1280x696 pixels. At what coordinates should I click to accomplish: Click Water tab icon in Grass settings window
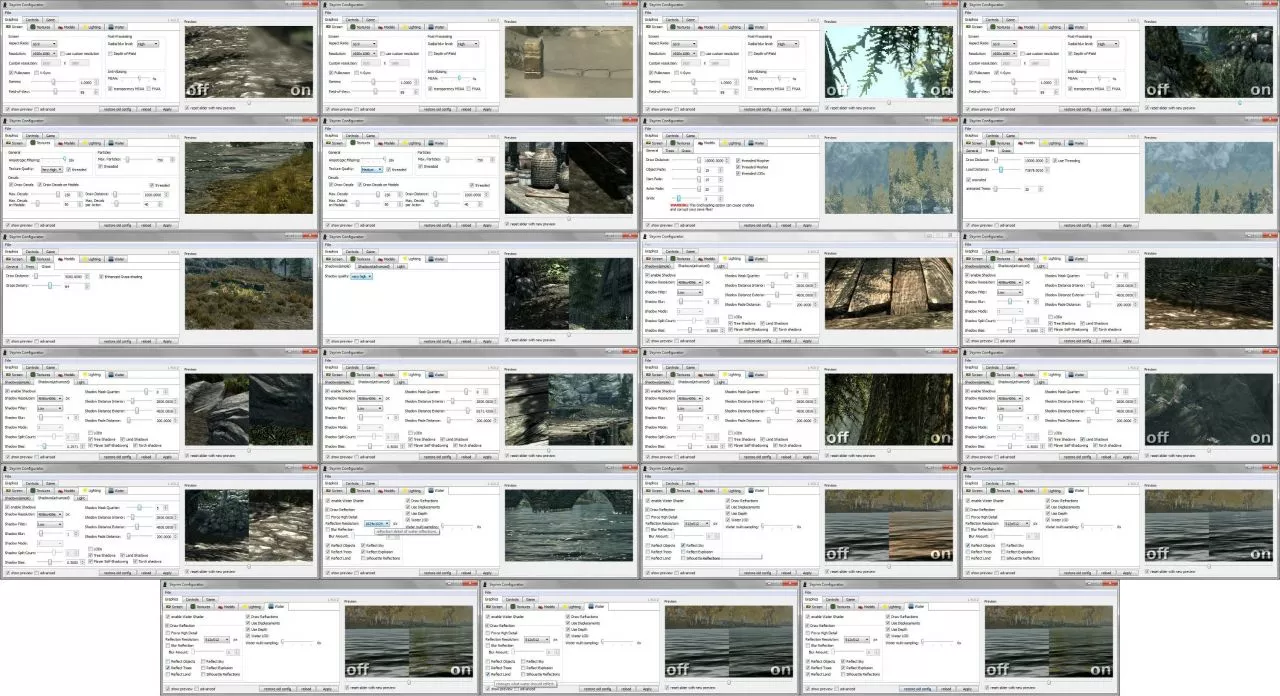[x=111, y=259]
